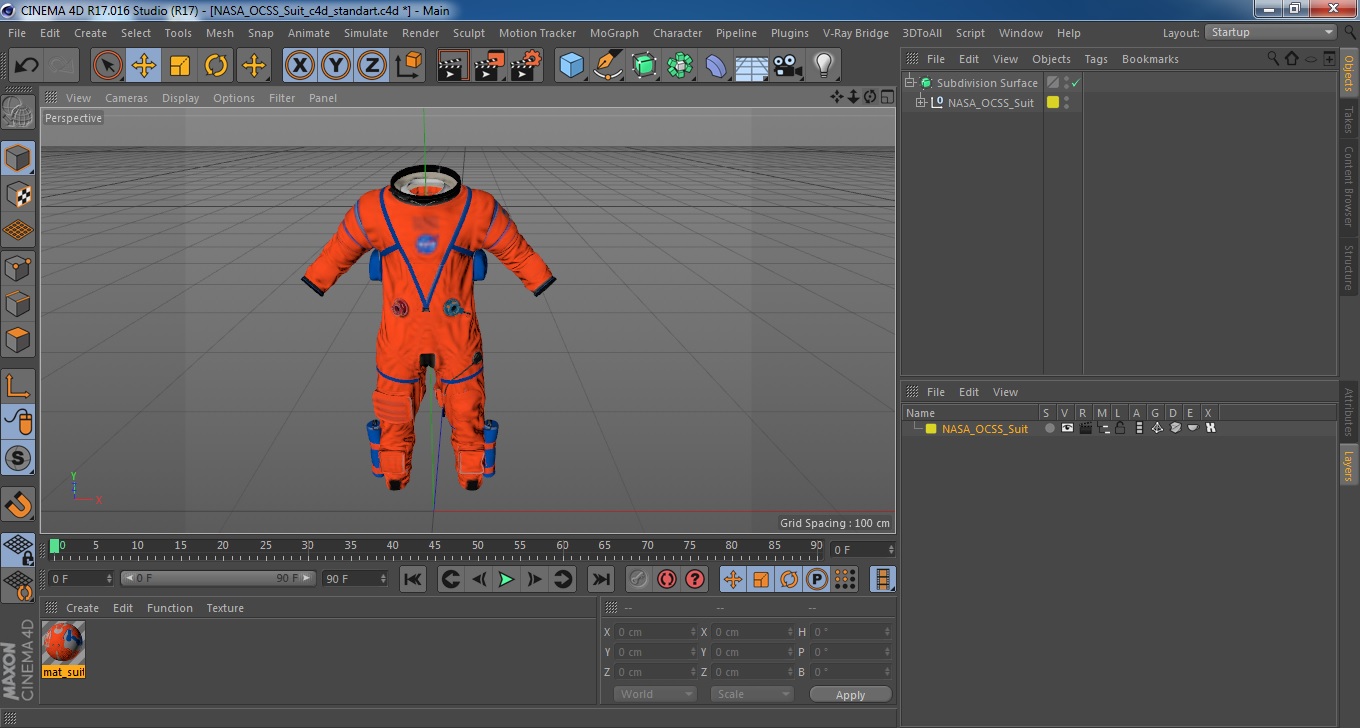The width and height of the screenshot is (1360, 728).
Task: Select the Scale tool
Action: (x=180, y=66)
